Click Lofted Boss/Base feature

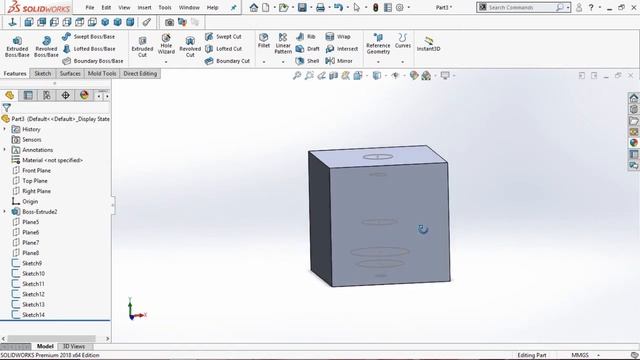pyautogui.click(x=89, y=49)
